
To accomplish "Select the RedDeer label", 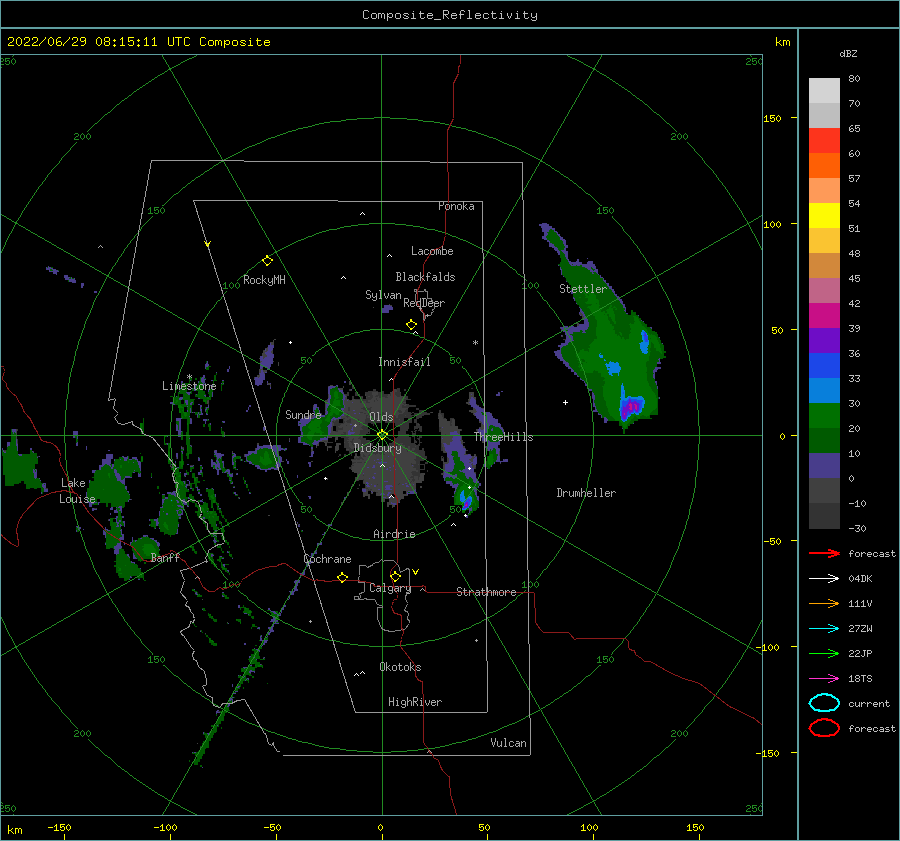I will point(424,303).
